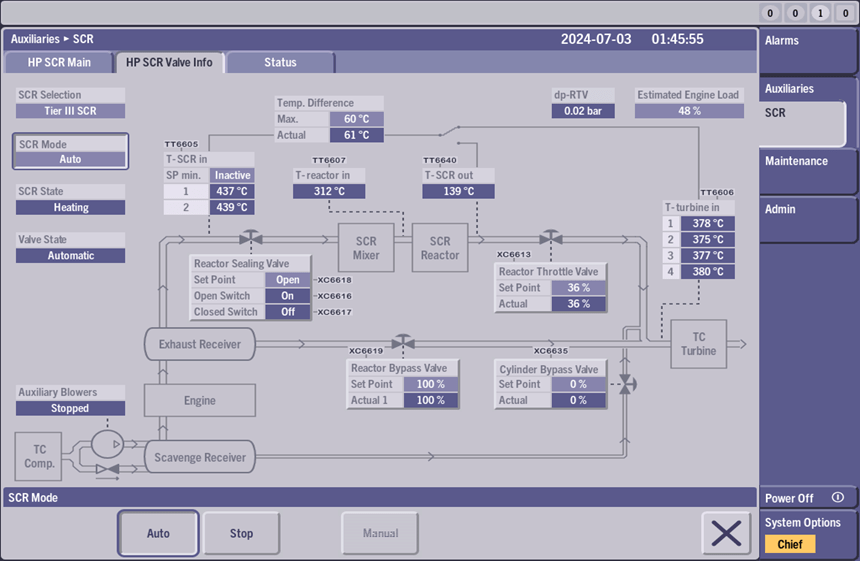
Task: Select the TC Turbine block
Action: 699,344
